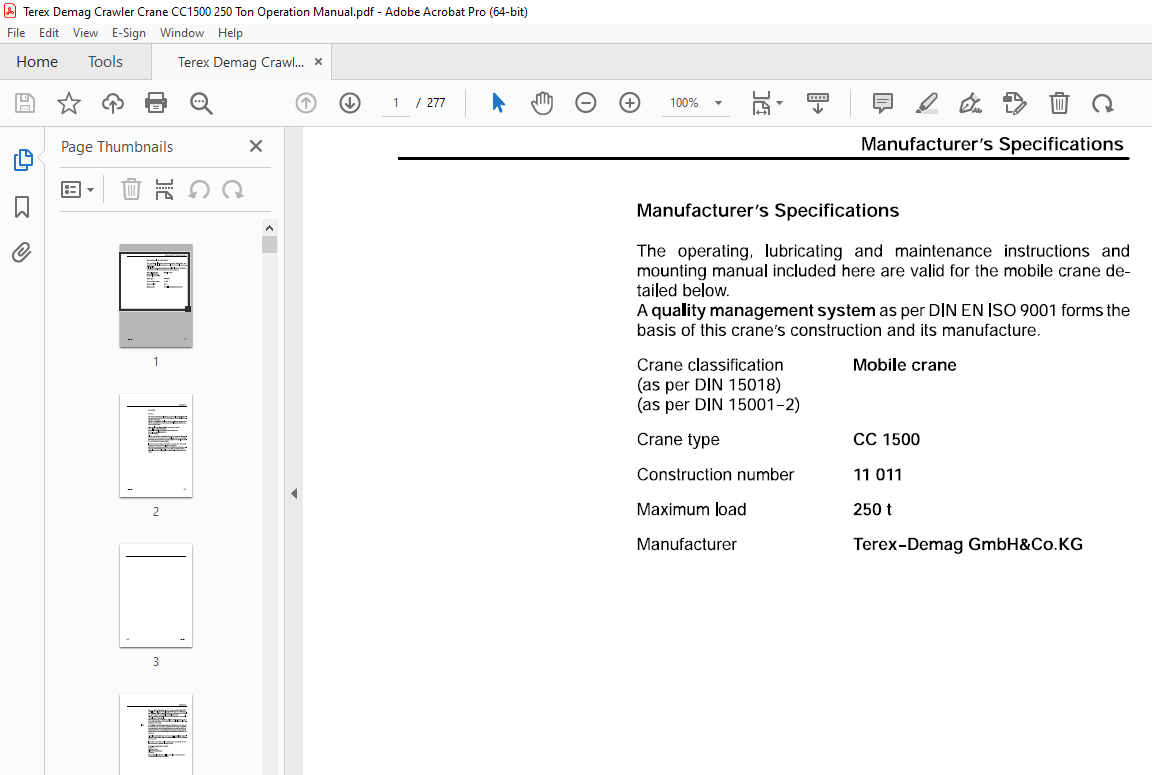Click the page number input field
Image resolution: width=1152 pixels, height=775 pixels.
coord(396,103)
